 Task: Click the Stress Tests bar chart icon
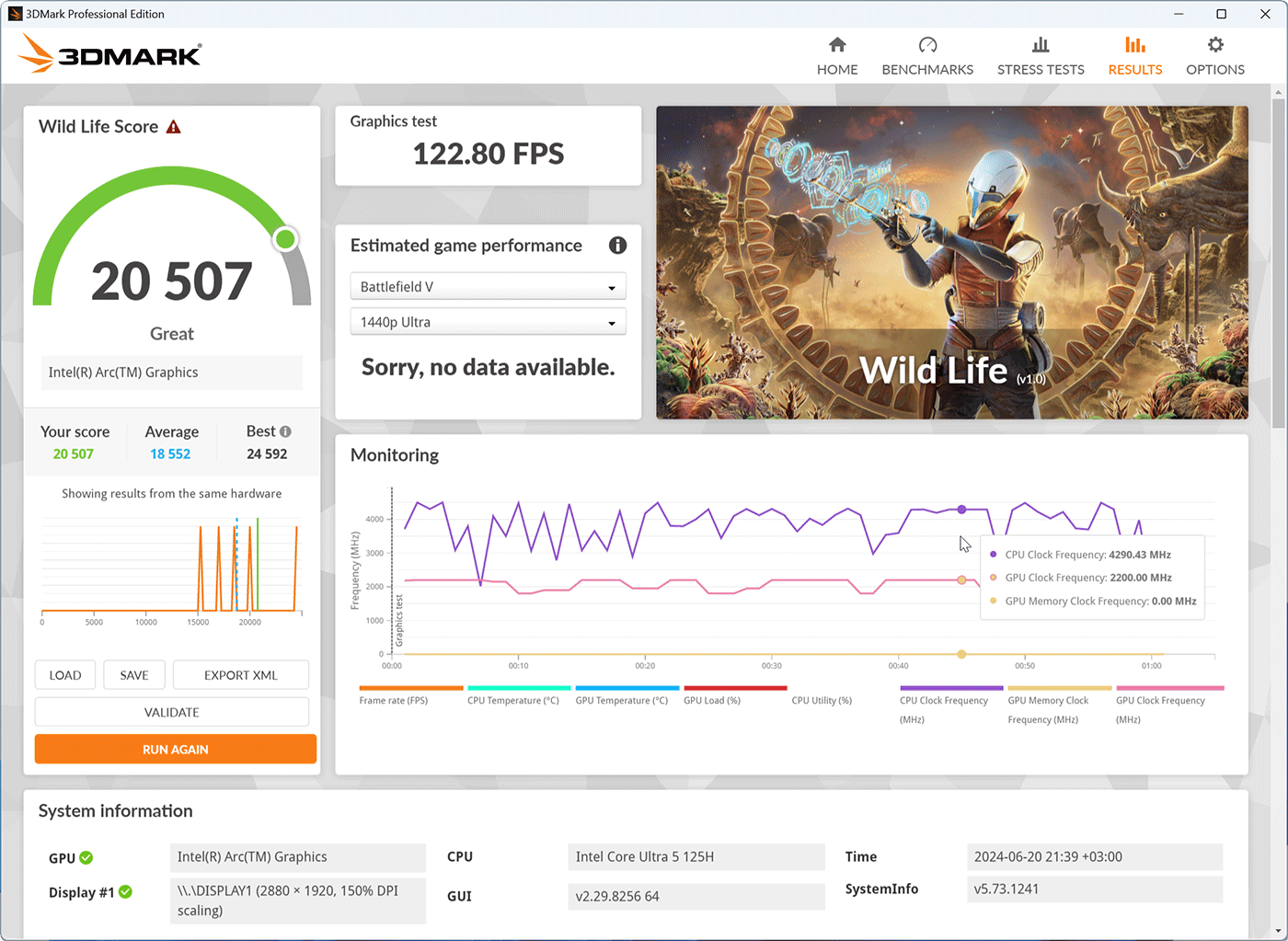pyautogui.click(x=1041, y=45)
